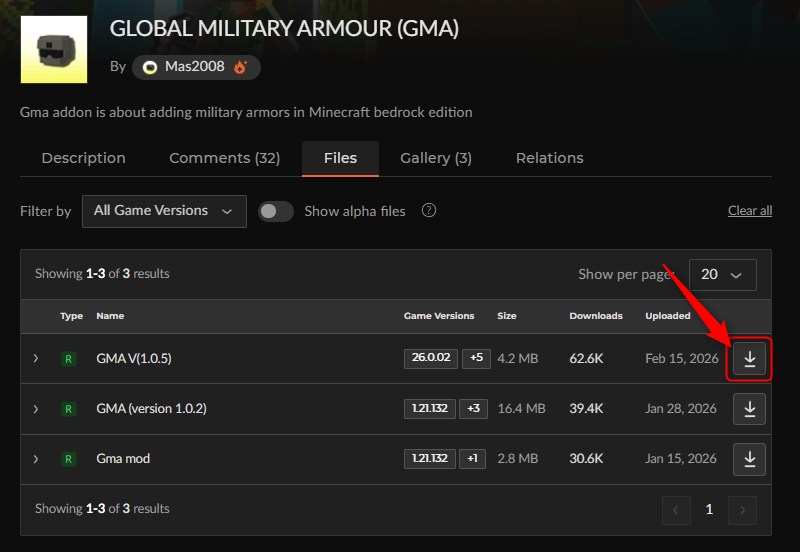Click the Feb 15, 2026 upload date
Viewport: 800px width, 552px height.
tap(682, 359)
